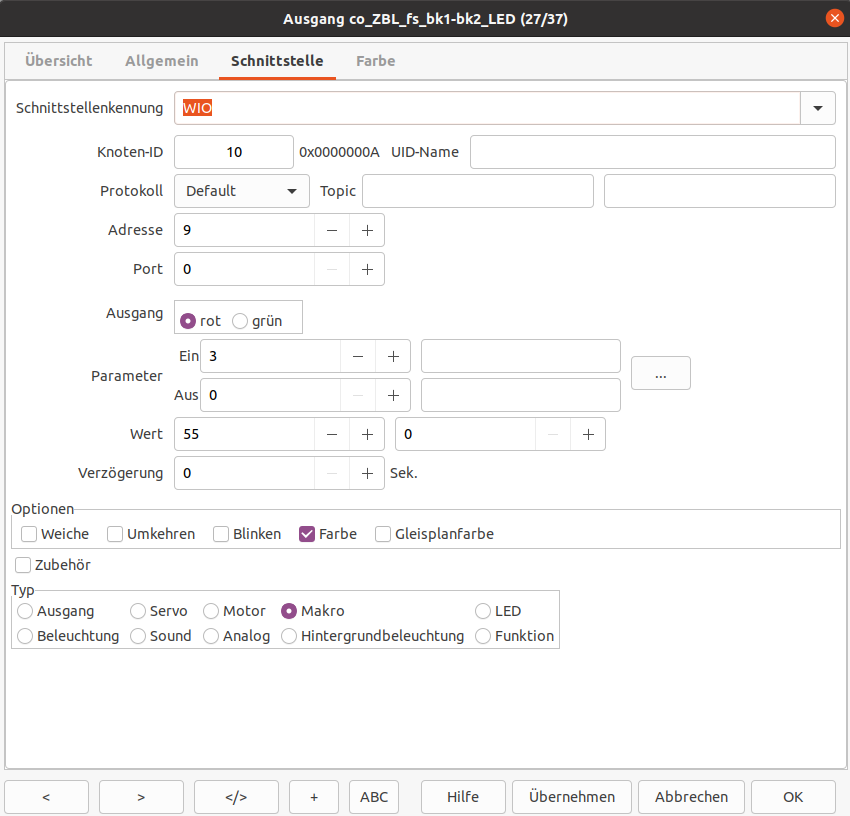
Task: Expand the Schnittstellenkennung dropdown
Action: [818, 108]
